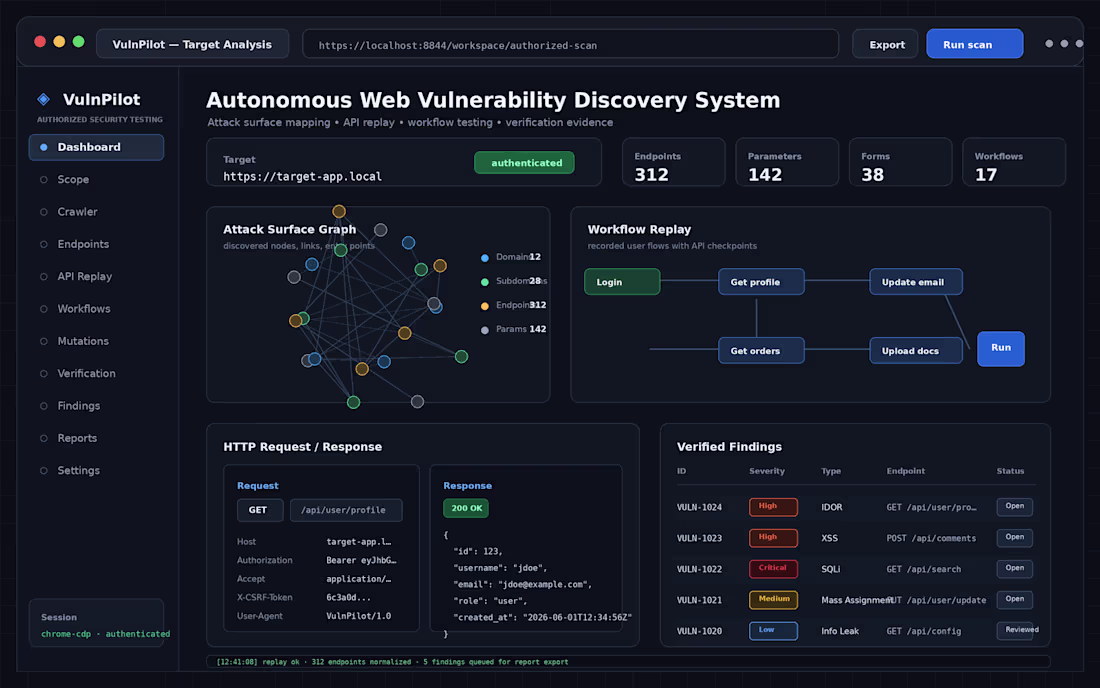Go to Verification page
This screenshot has width=1100, height=688.
coord(86,373)
